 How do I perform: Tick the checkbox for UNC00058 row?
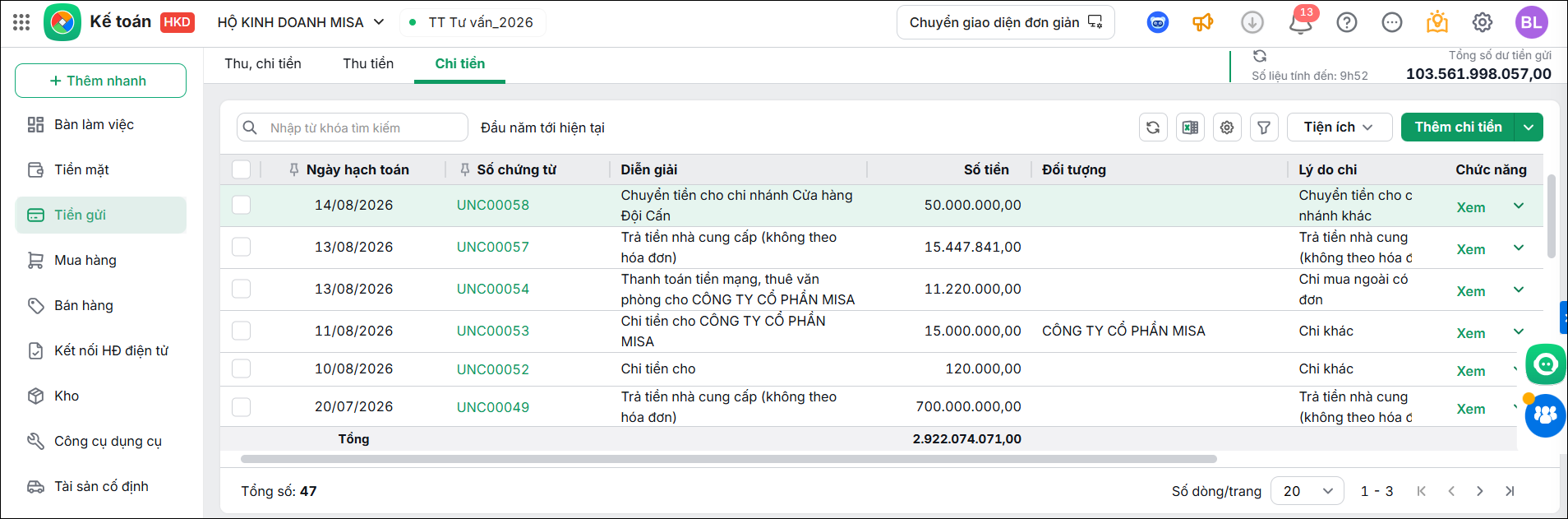pos(241,205)
